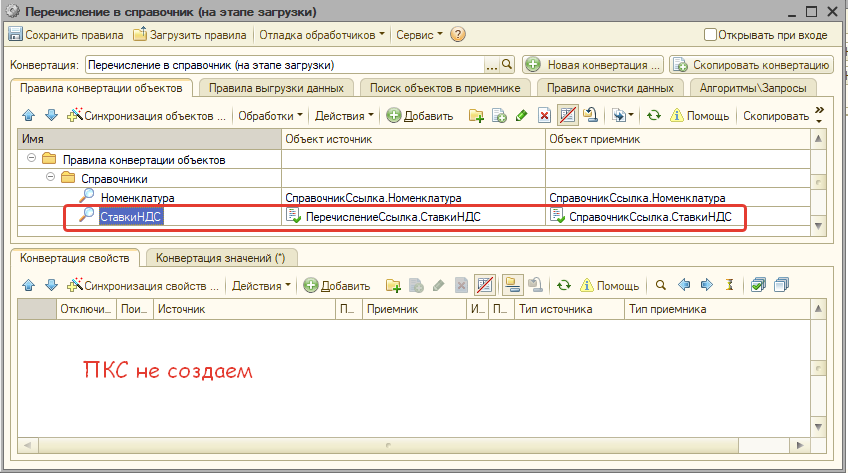Click Добавить in object rules toolbar
This screenshot has width=848, height=473.
click(420, 116)
